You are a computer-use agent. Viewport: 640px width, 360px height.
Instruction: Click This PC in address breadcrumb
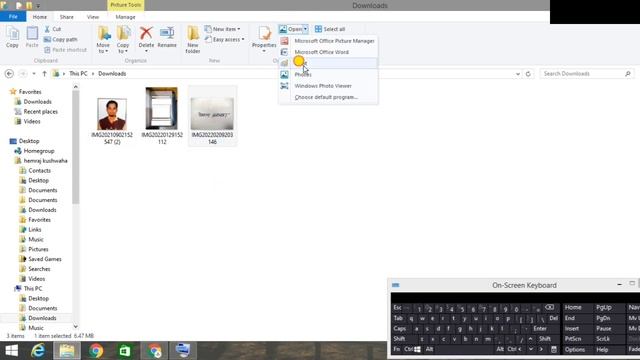click(x=78, y=74)
